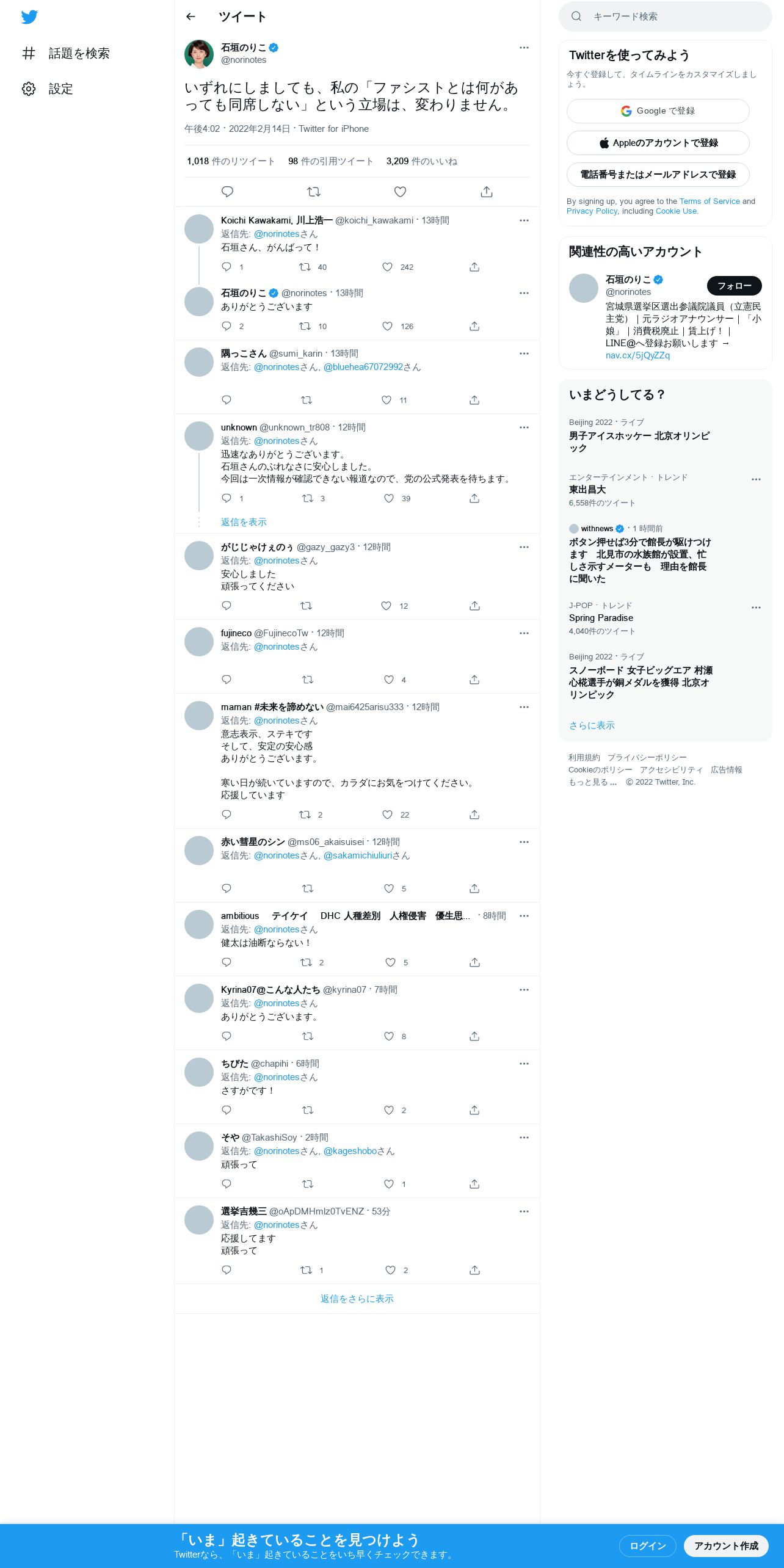Image resolution: width=784 pixels, height=1568 pixels.
Task: Show more replies via 返信をさらに表示
Action: pos(357,1299)
